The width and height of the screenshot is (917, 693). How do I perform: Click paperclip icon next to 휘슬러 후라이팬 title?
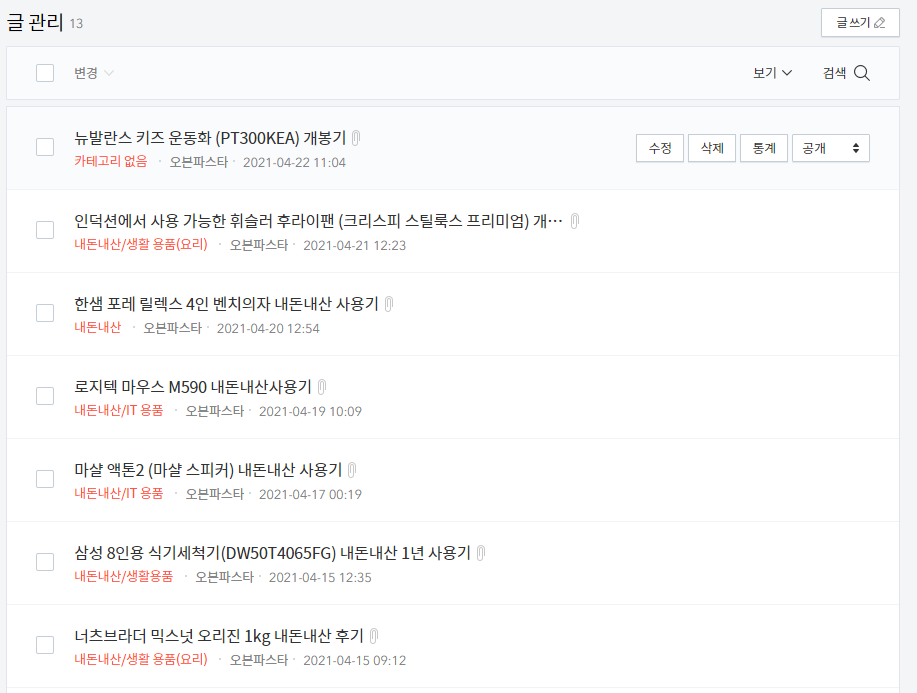(575, 221)
